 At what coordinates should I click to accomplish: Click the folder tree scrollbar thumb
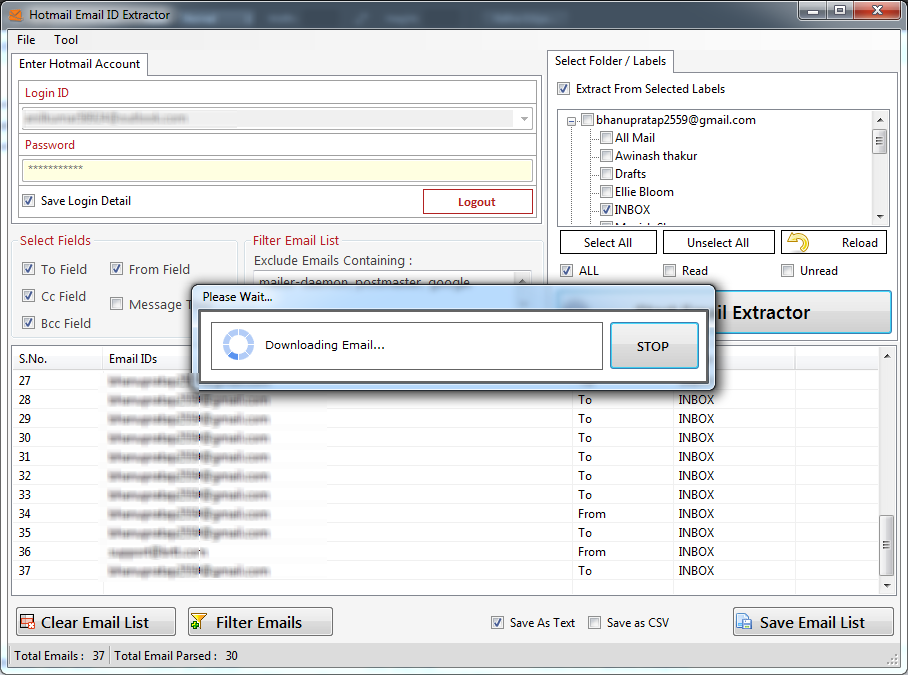[x=880, y=141]
